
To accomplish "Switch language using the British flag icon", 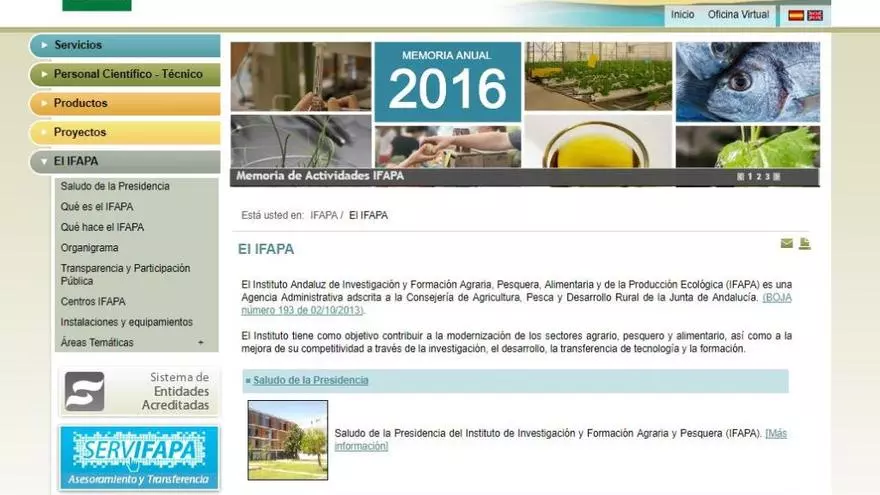I will coord(815,15).
